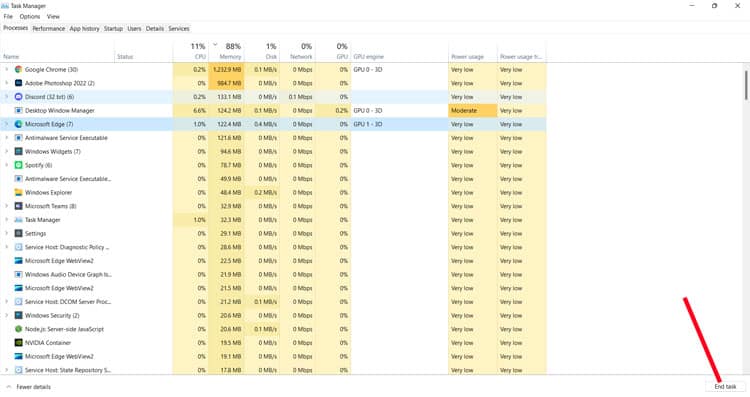Screen dimensions: 750x397
Task: Click Windows Explorer's 0.2 MB/s disk cell
Action: (x=262, y=192)
